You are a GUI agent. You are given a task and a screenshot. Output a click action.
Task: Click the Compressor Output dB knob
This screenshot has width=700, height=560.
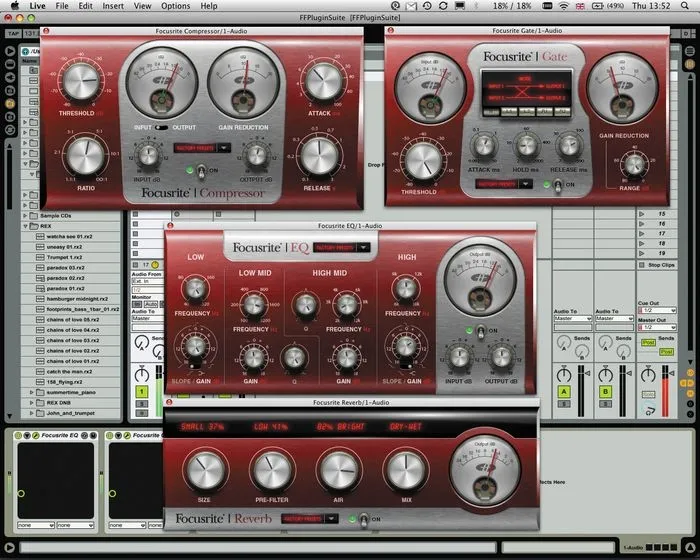point(257,155)
